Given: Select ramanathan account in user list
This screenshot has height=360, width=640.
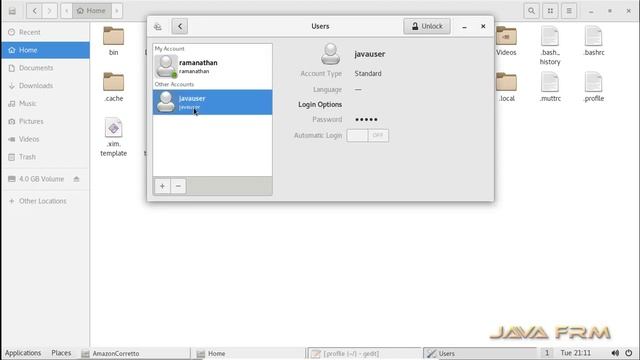Looking at the screenshot, I should click(212, 67).
